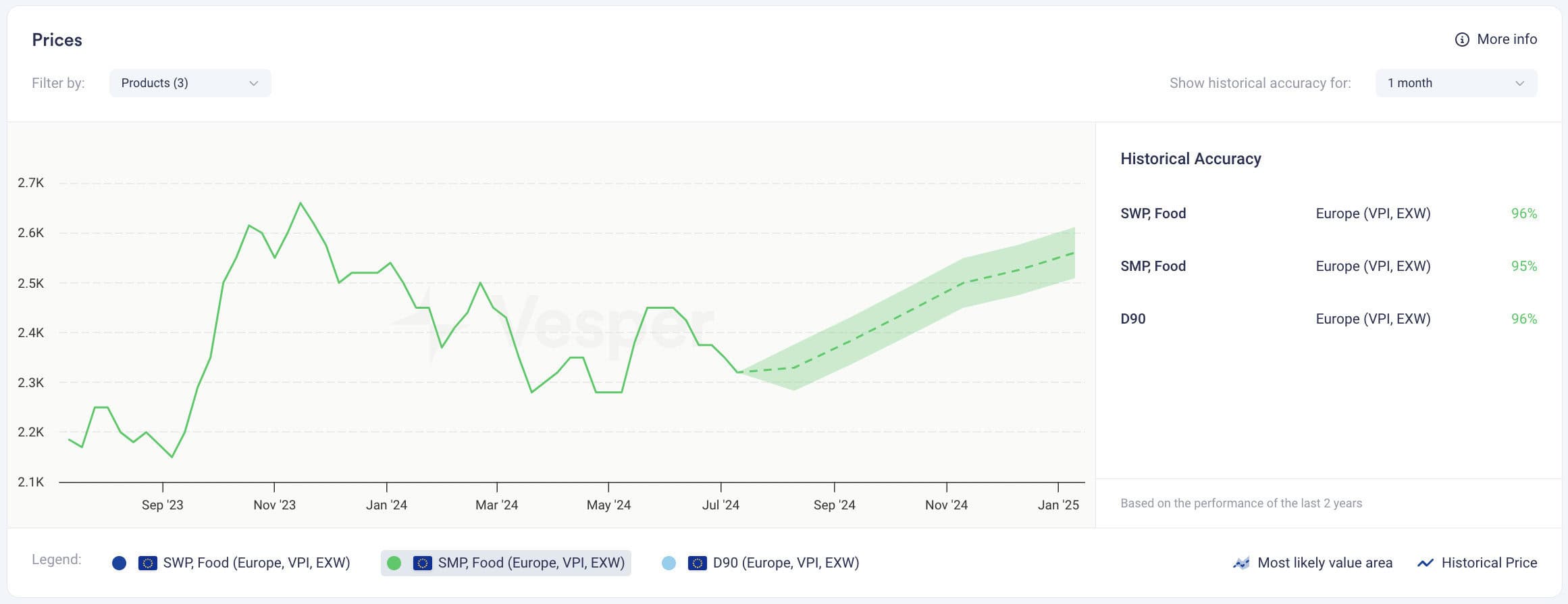The image size is (1568, 604).
Task: Toggle D90 series in legend
Action: [760, 563]
